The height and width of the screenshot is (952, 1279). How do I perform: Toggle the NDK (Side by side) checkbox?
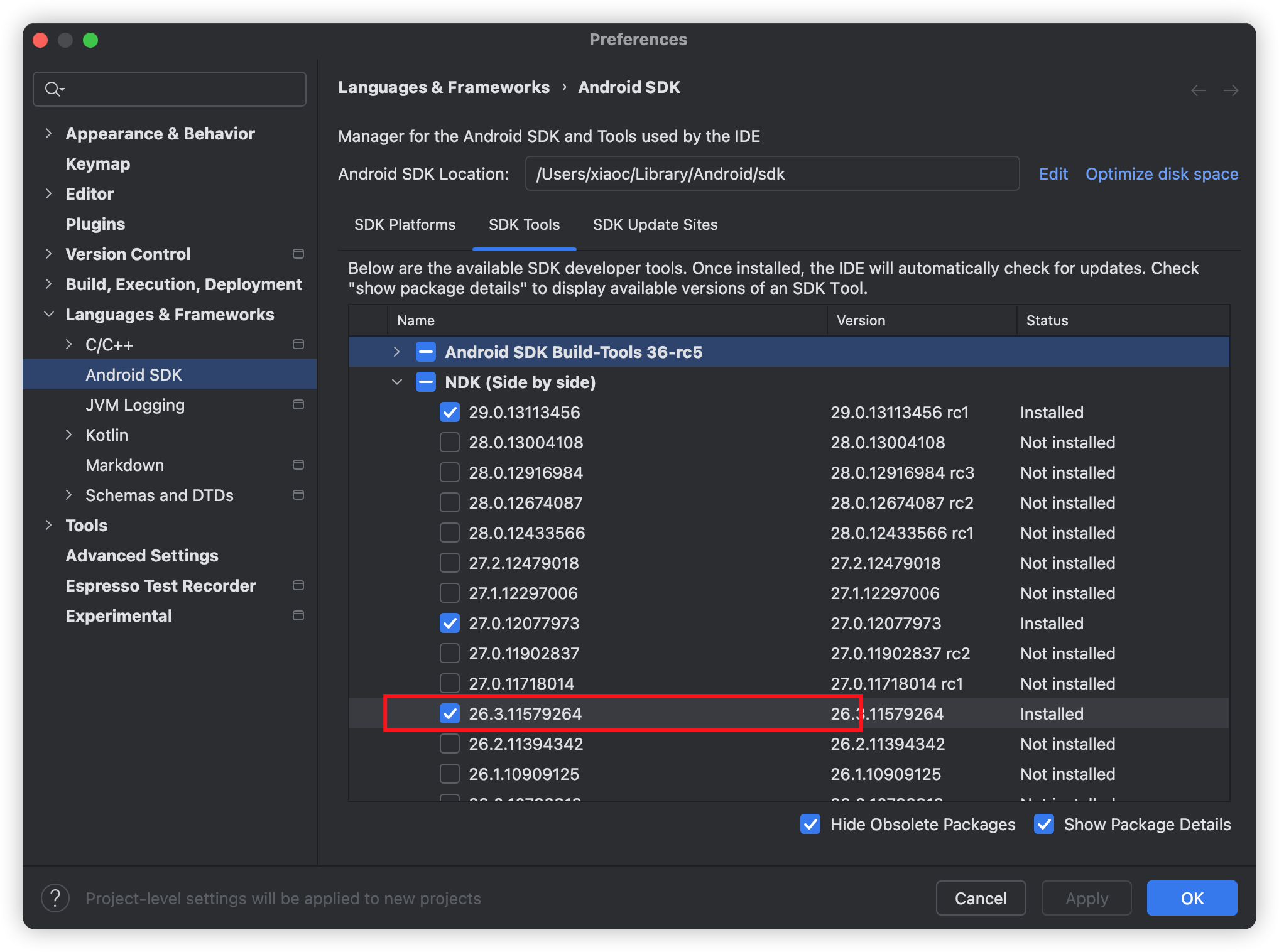point(426,382)
